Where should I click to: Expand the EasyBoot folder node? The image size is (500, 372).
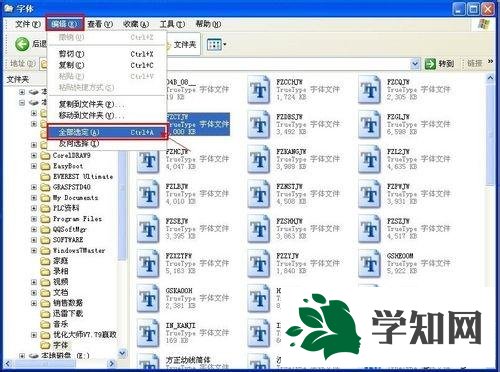(34, 166)
